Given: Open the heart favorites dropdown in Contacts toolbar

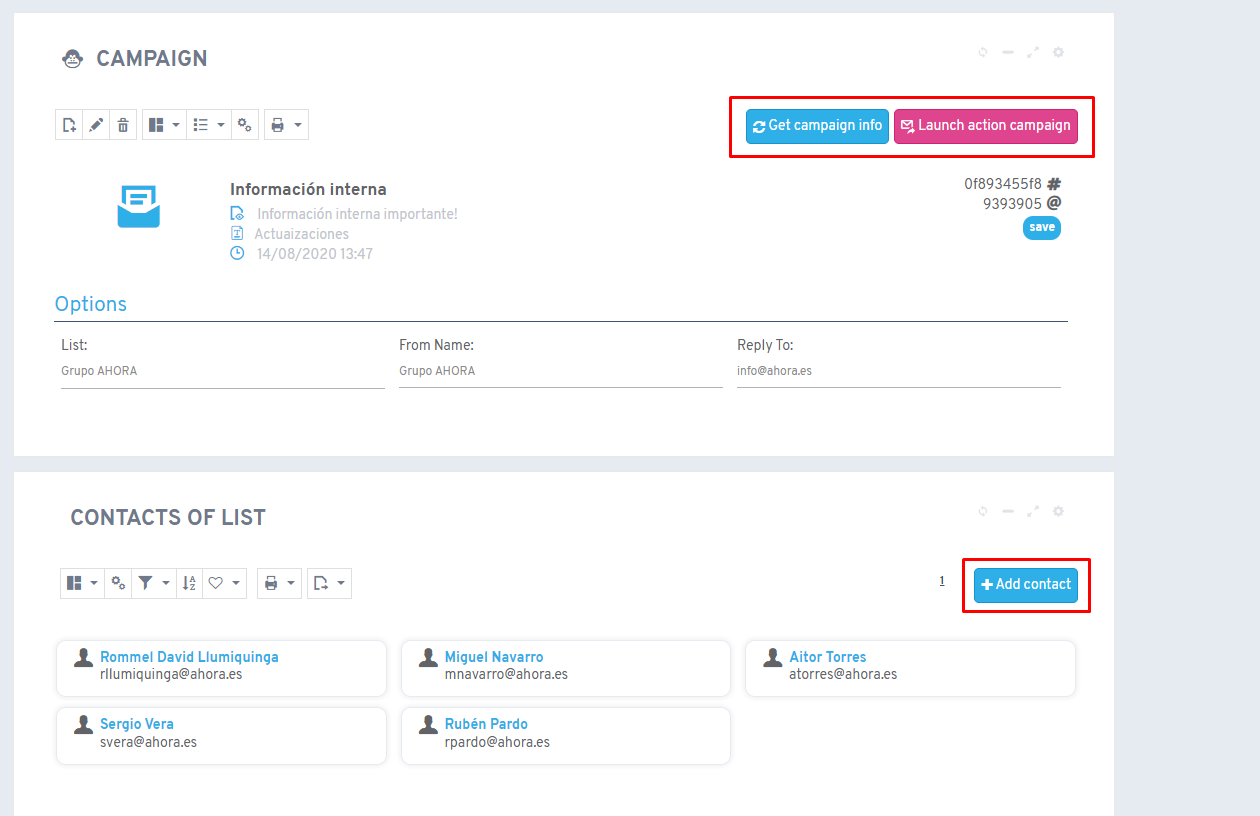Looking at the screenshot, I should (x=224, y=583).
